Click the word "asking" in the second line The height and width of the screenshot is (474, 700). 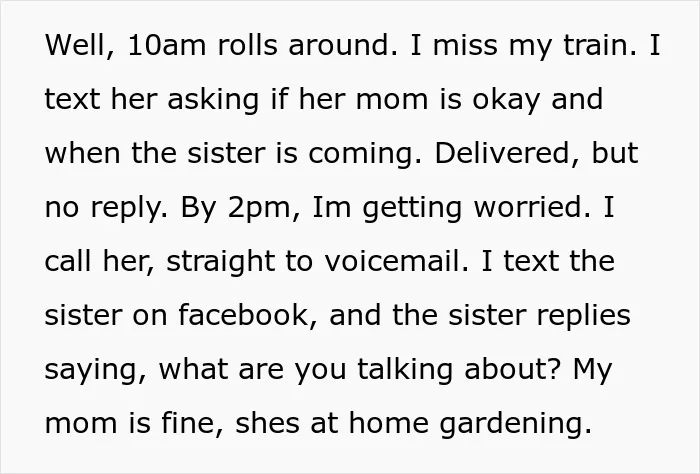point(213,101)
